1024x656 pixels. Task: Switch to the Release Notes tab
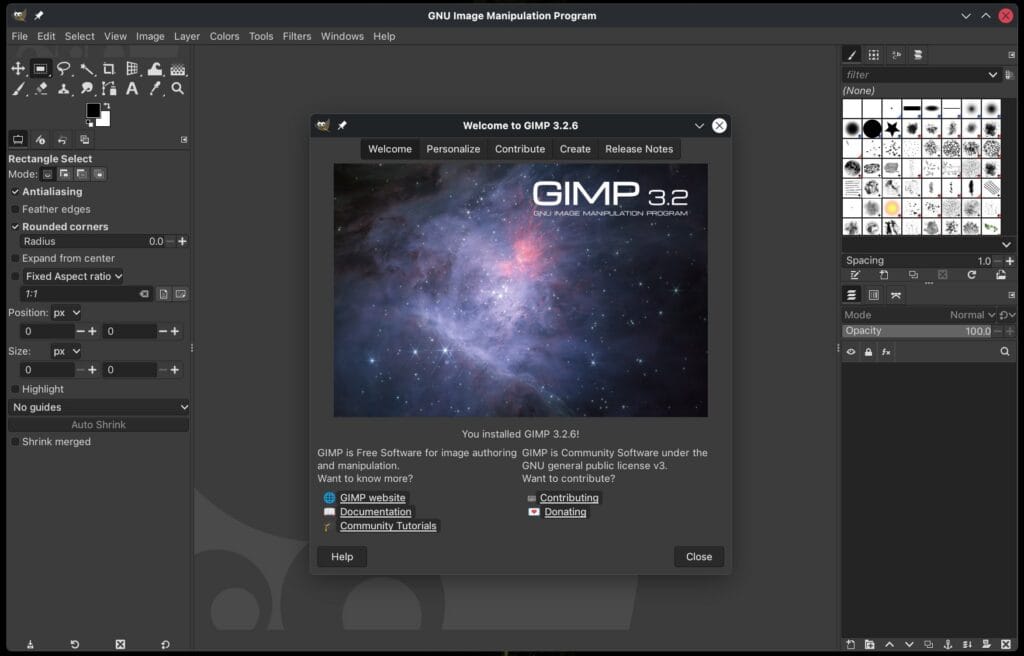pyautogui.click(x=639, y=149)
